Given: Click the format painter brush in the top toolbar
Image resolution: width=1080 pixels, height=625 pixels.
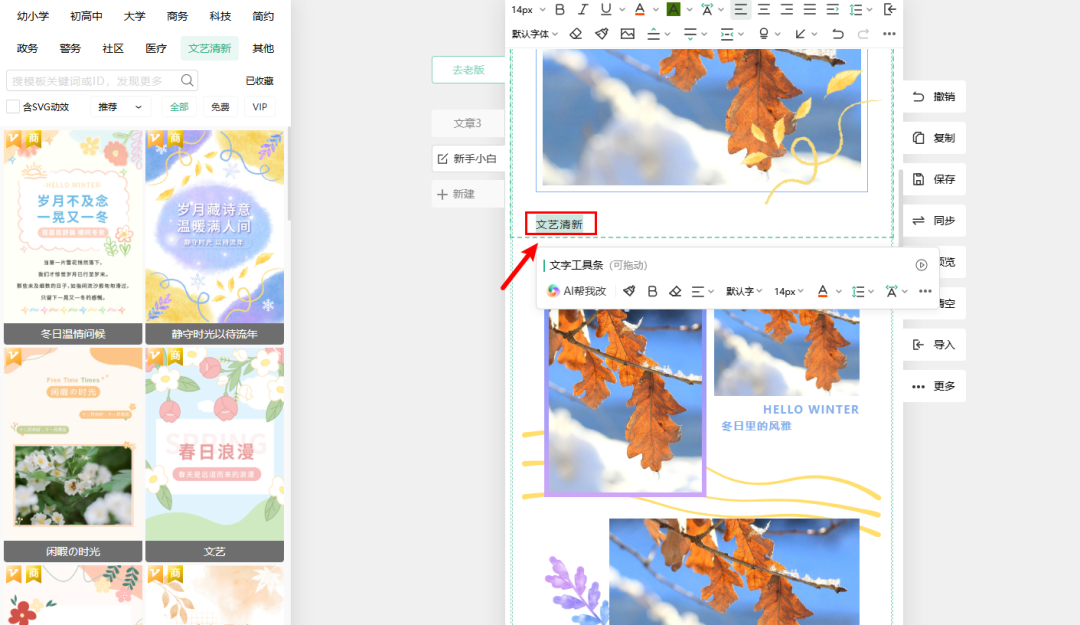Looking at the screenshot, I should [601, 34].
